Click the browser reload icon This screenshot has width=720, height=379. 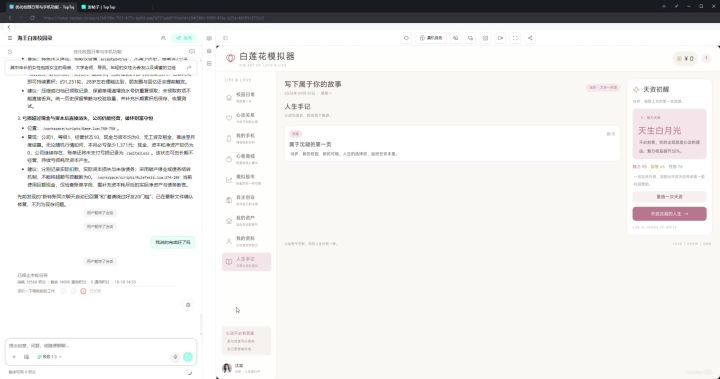(32, 18)
